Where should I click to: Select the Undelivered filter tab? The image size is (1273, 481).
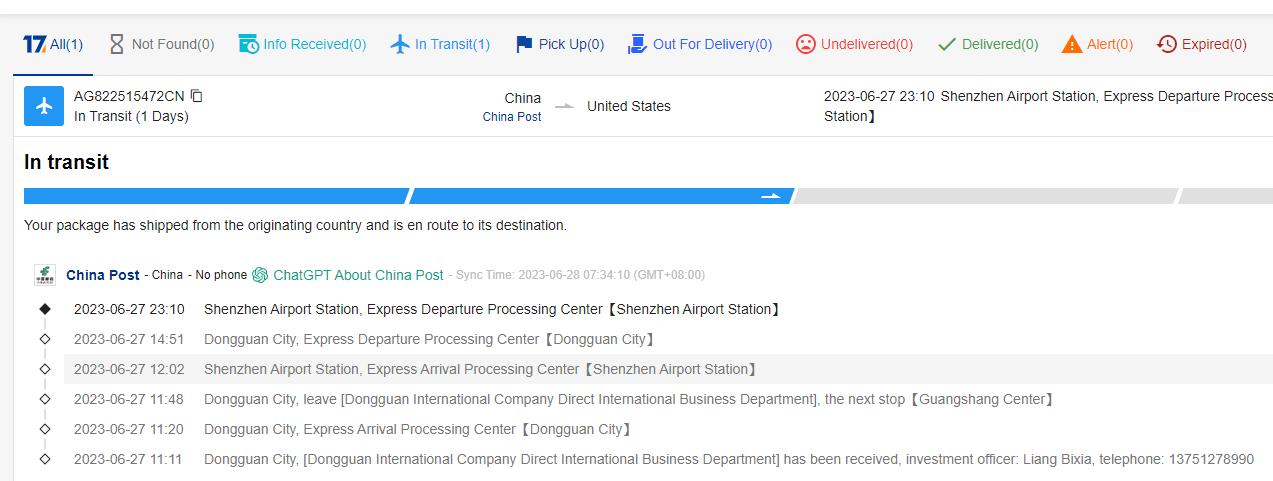click(x=854, y=44)
